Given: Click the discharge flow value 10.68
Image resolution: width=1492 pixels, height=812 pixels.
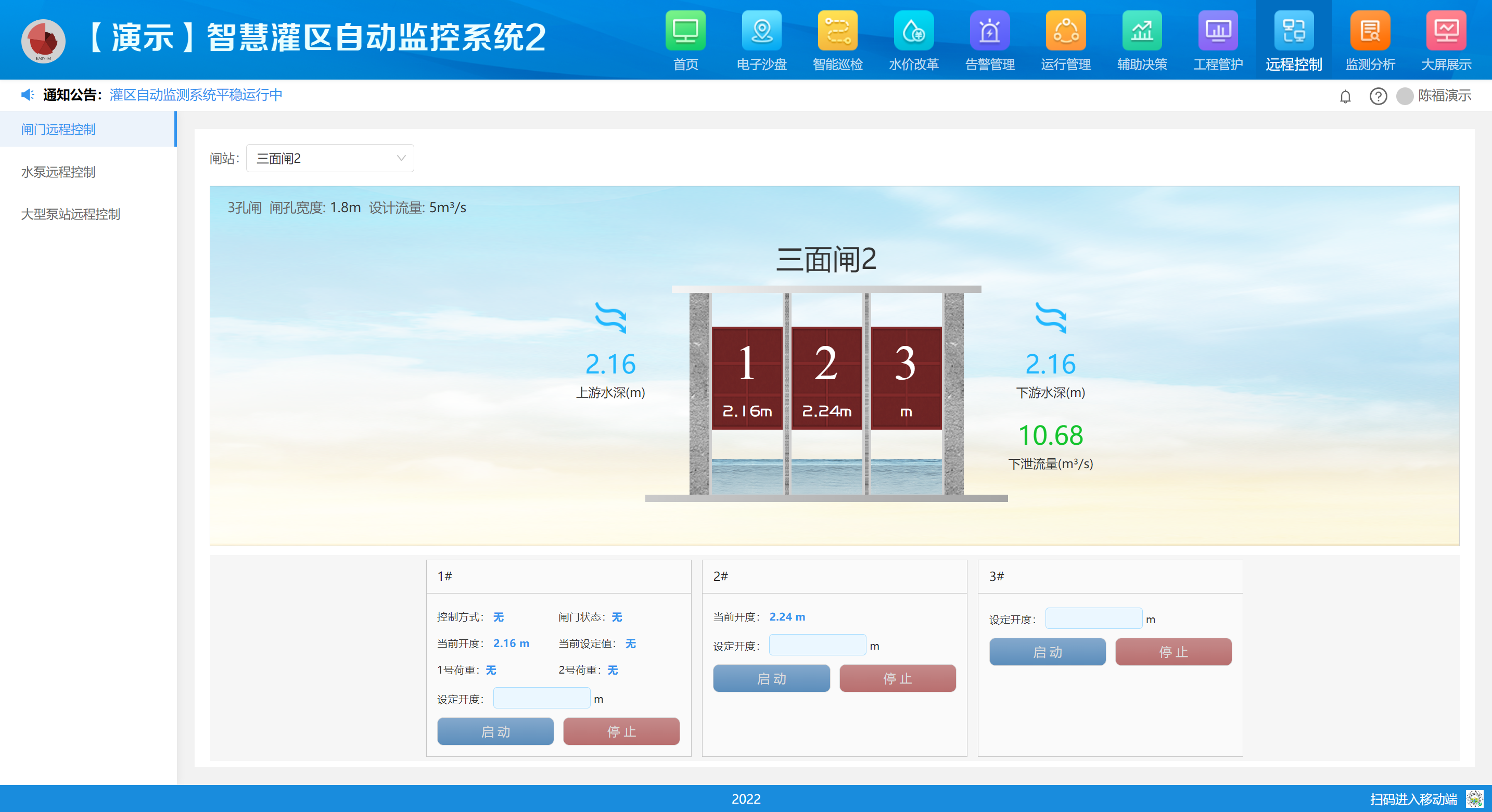Looking at the screenshot, I should [x=1051, y=435].
